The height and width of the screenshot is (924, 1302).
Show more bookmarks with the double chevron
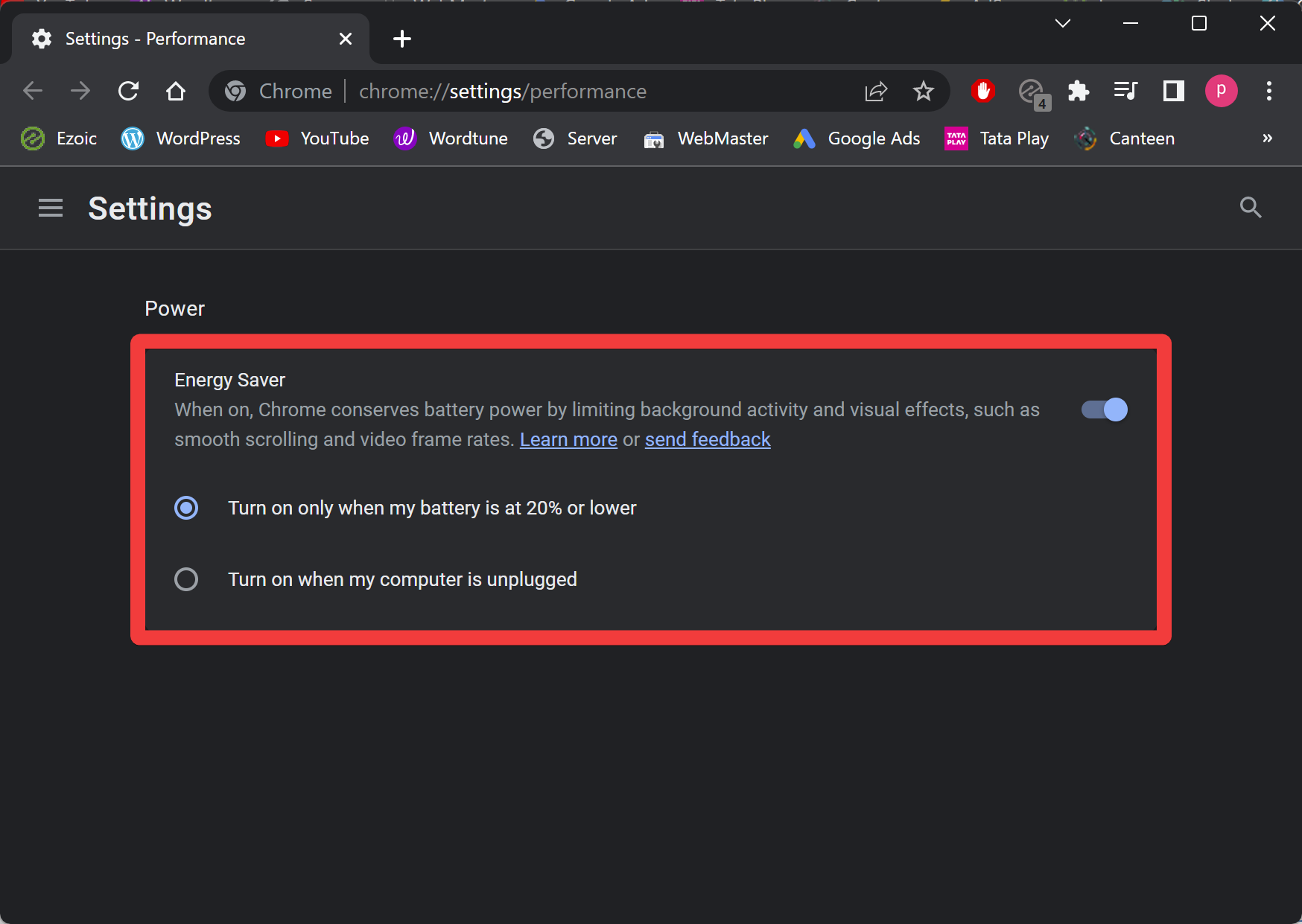tap(1268, 138)
